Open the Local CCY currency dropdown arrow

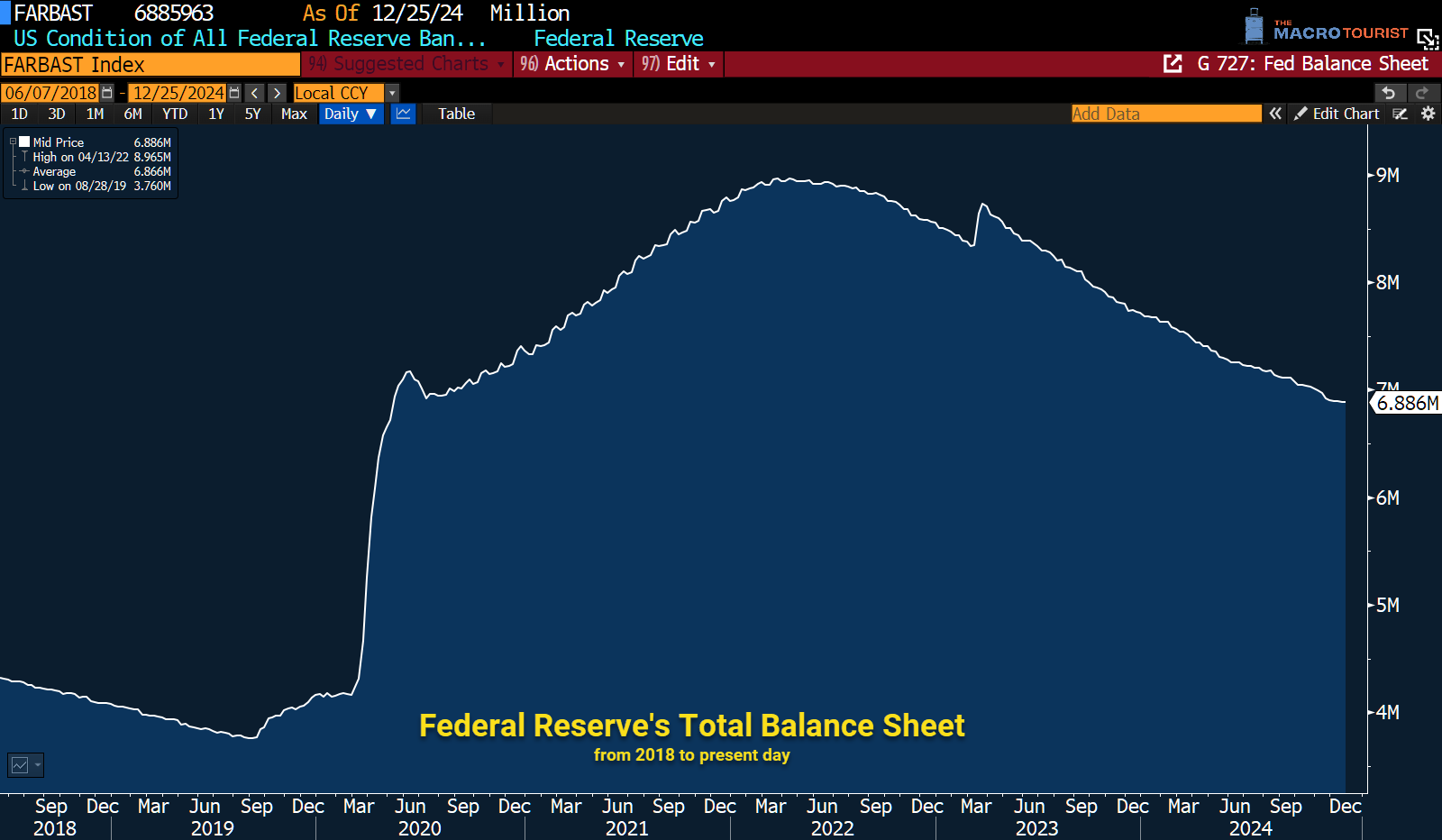click(392, 93)
